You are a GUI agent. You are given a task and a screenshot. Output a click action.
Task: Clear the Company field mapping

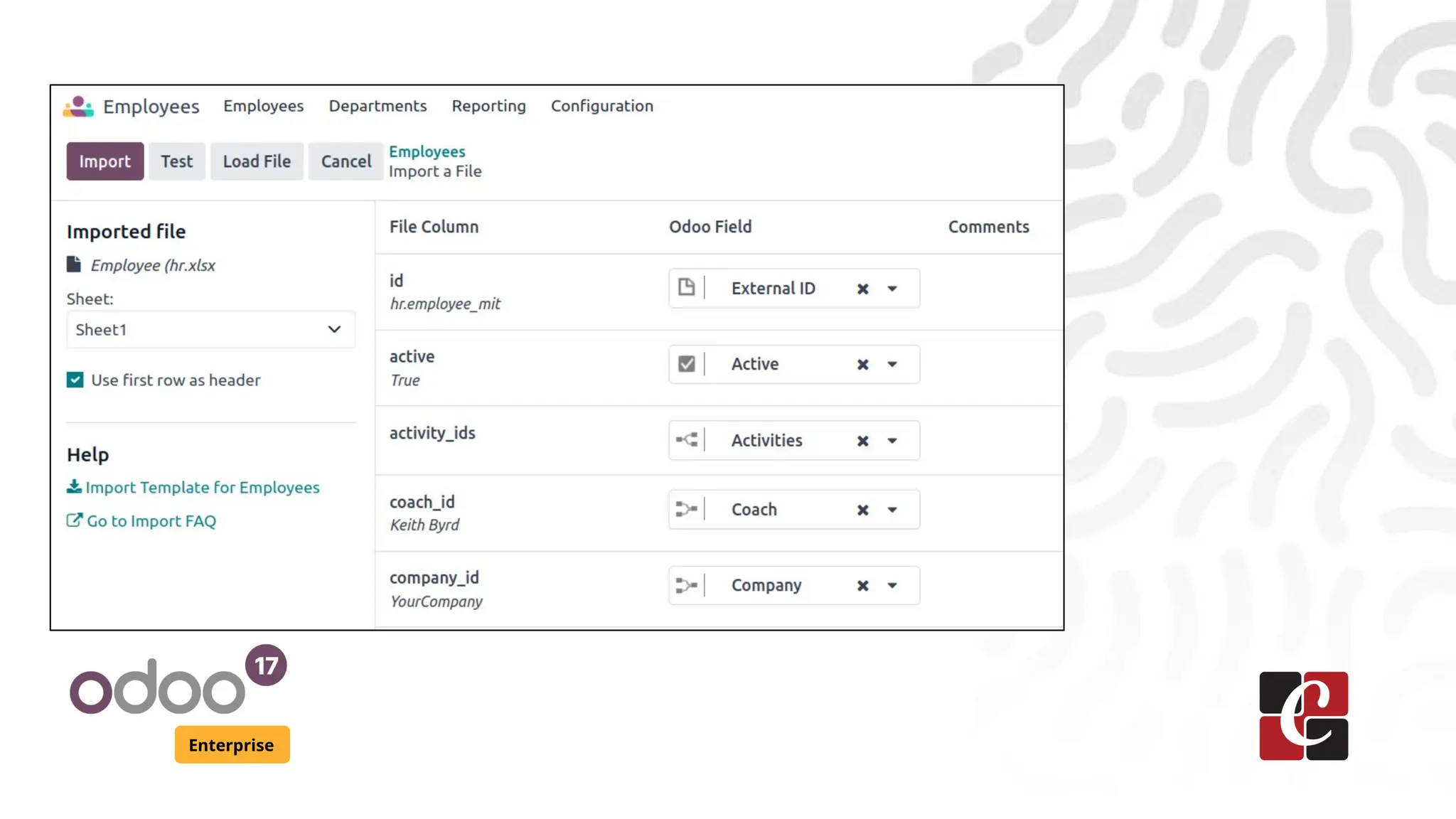[862, 586]
